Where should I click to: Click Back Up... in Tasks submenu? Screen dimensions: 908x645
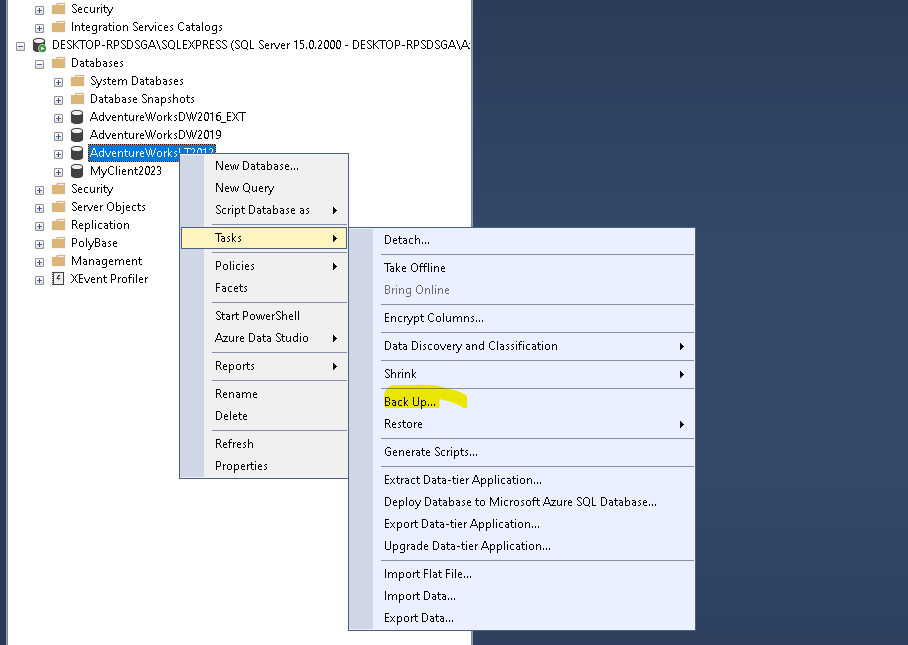(x=522, y=402)
